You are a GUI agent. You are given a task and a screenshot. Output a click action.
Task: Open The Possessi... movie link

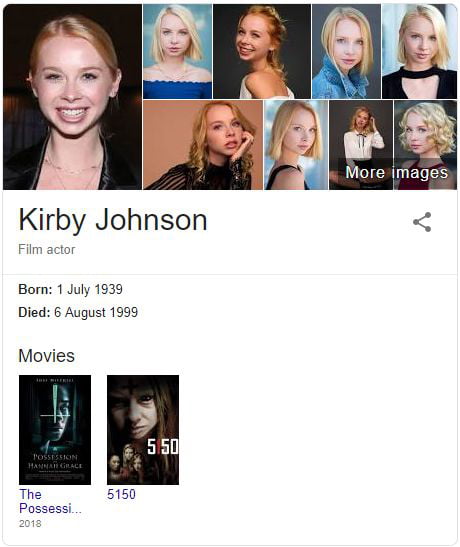50,501
